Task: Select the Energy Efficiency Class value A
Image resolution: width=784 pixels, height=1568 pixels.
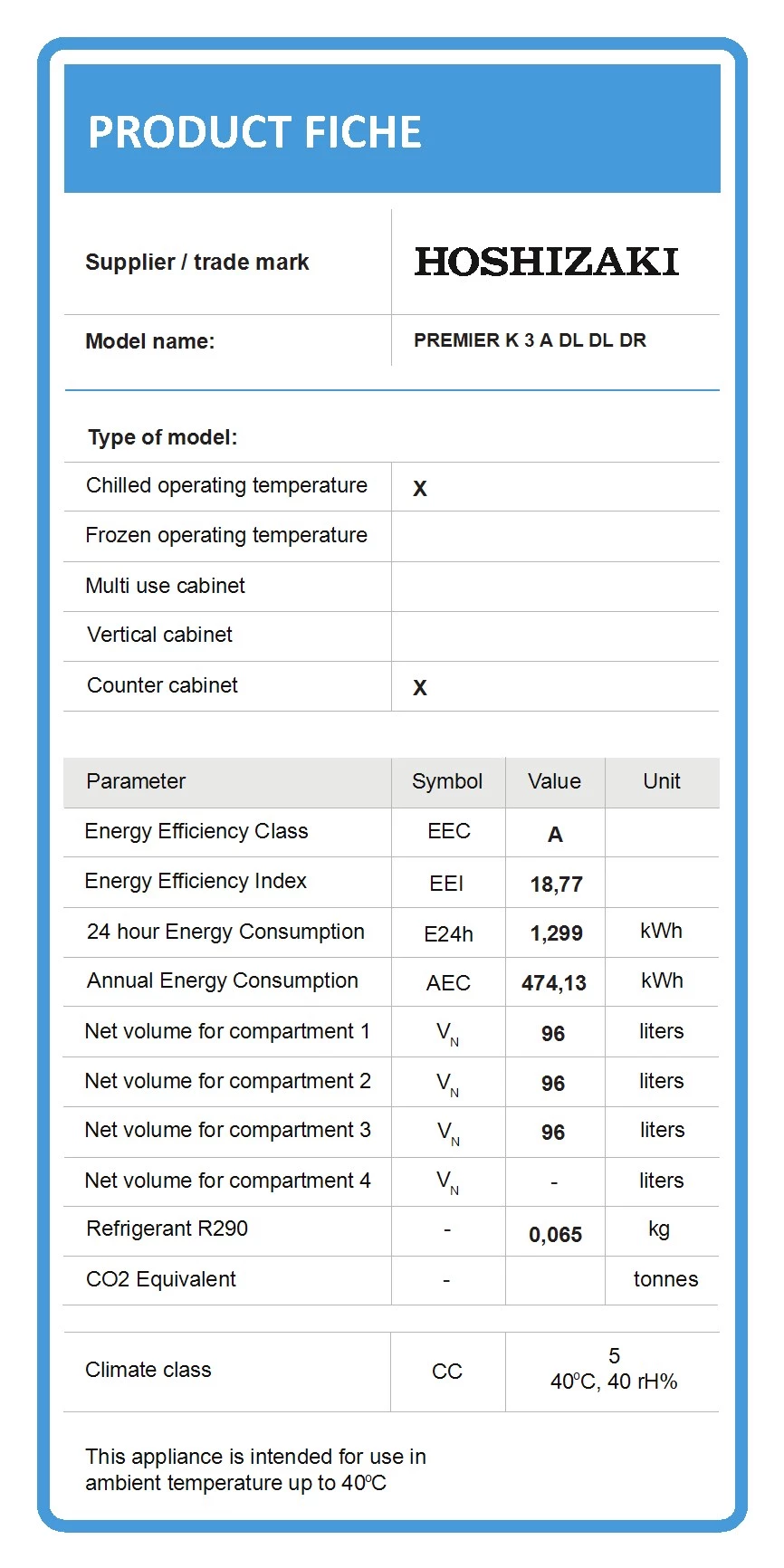Action: [x=555, y=835]
